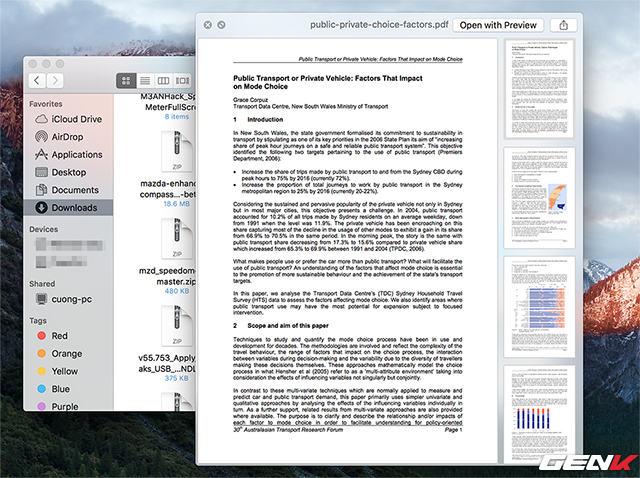Open AirDrop in Finder sidebar
The width and height of the screenshot is (640, 478).
68,137
